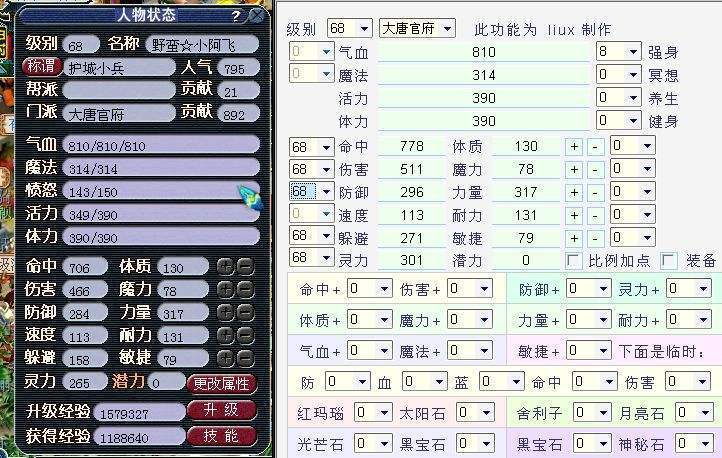Click the help question mark in 人物状态 title
The image size is (722, 458).
(235, 16)
